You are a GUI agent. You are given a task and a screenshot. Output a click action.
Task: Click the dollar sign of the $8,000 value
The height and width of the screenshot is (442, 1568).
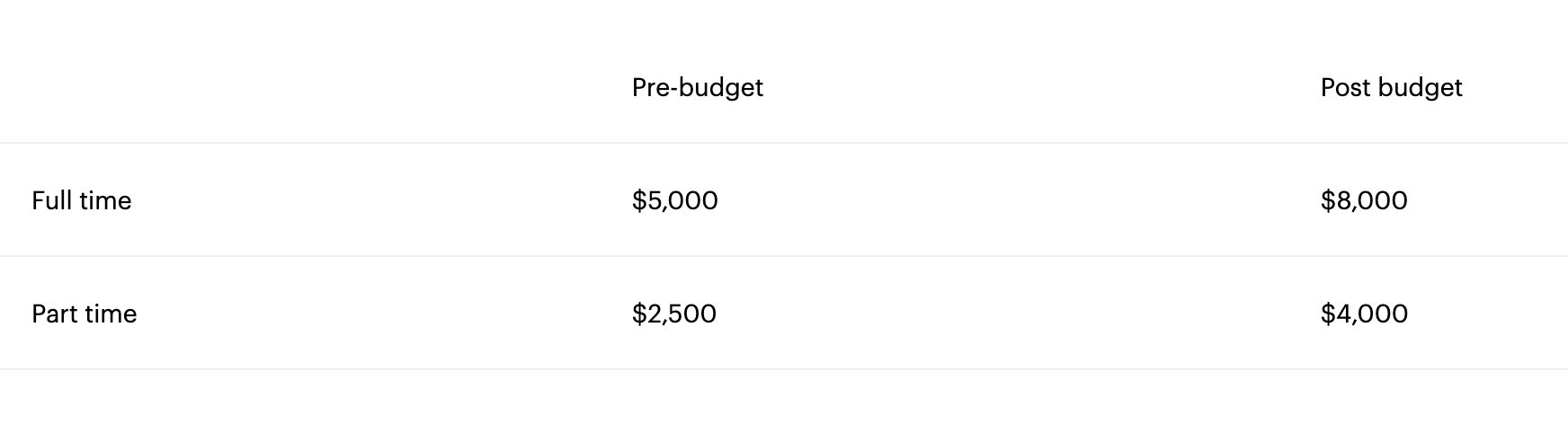[x=1328, y=200]
